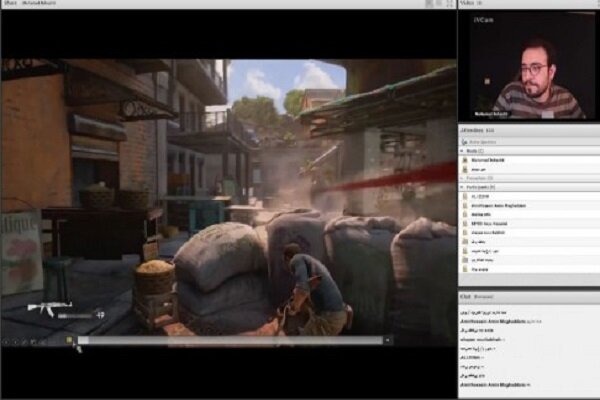
Task: Click the arrow button at seek bar end
Action: [x=388, y=340]
